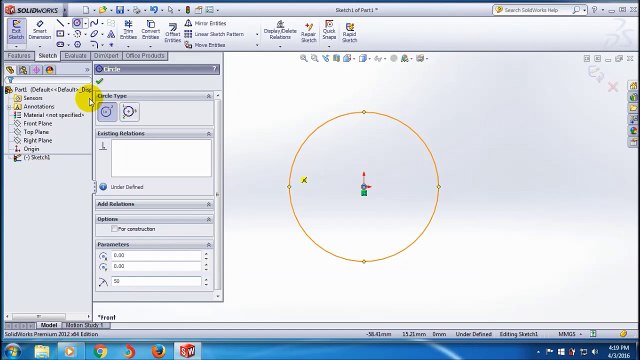Viewport: 640px width, 360px height.
Task: Click the Search SolidWorks Help box
Action: [x=537, y=10]
